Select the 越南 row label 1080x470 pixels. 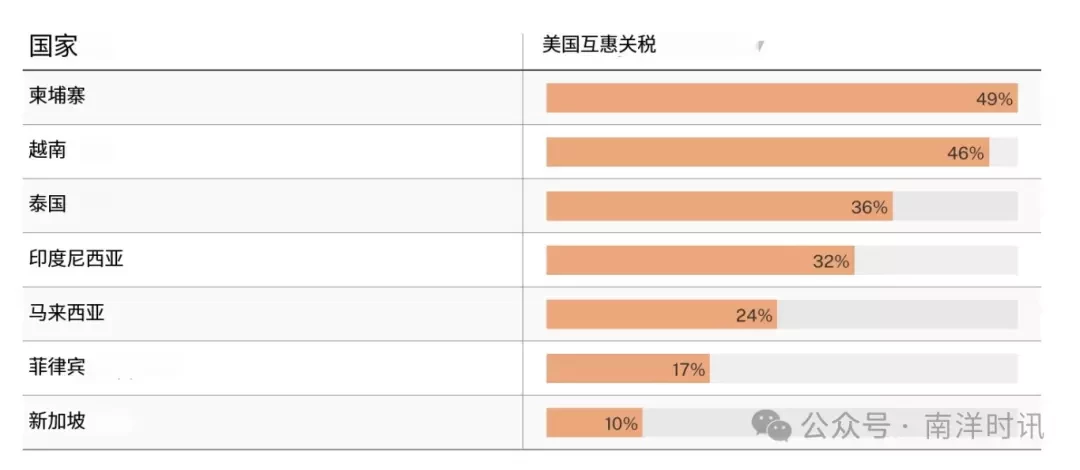coord(48,150)
